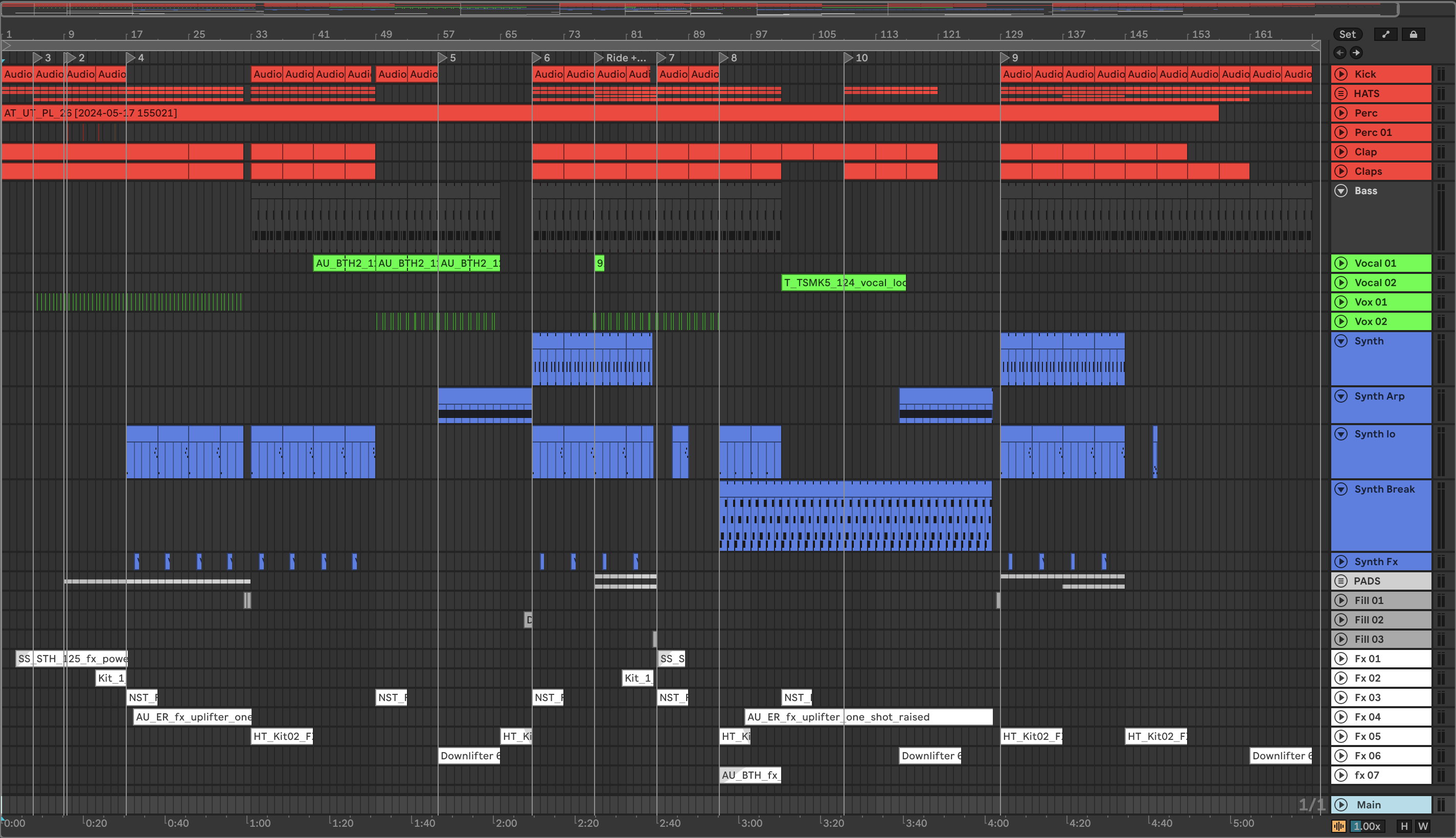Click the round arrow icon on Clap track

pyautogui.click(x=1341, y=152)
